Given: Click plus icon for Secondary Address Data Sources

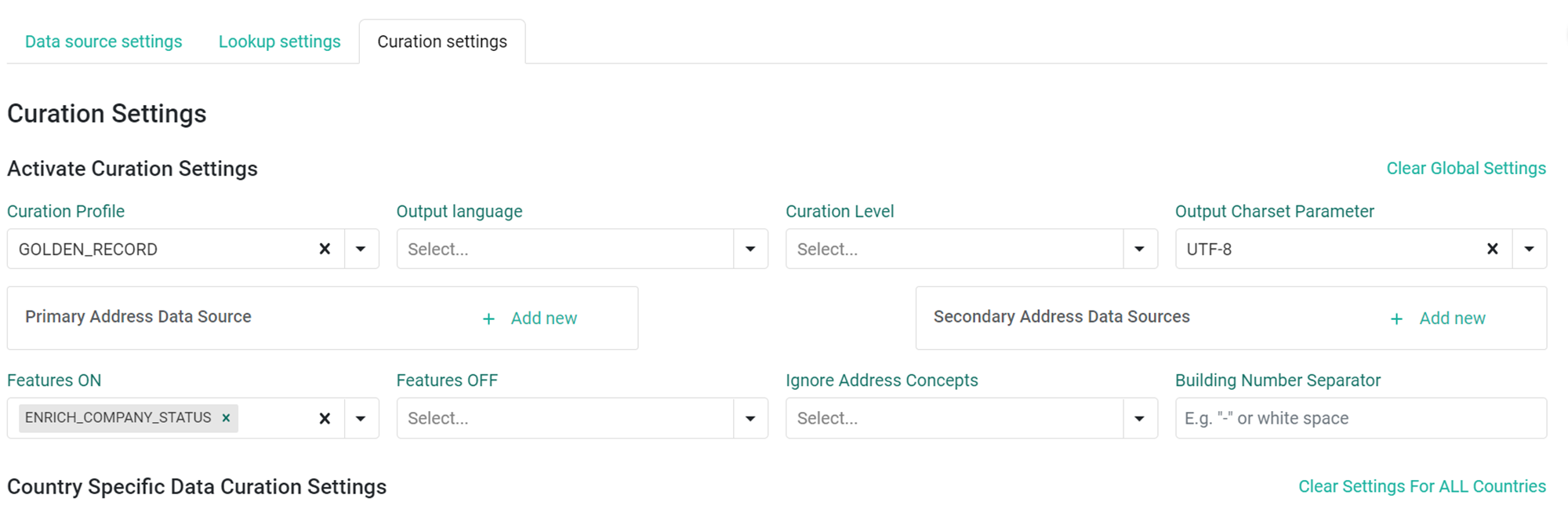Looking at the screenshot, I should (x=1396, y=319).
